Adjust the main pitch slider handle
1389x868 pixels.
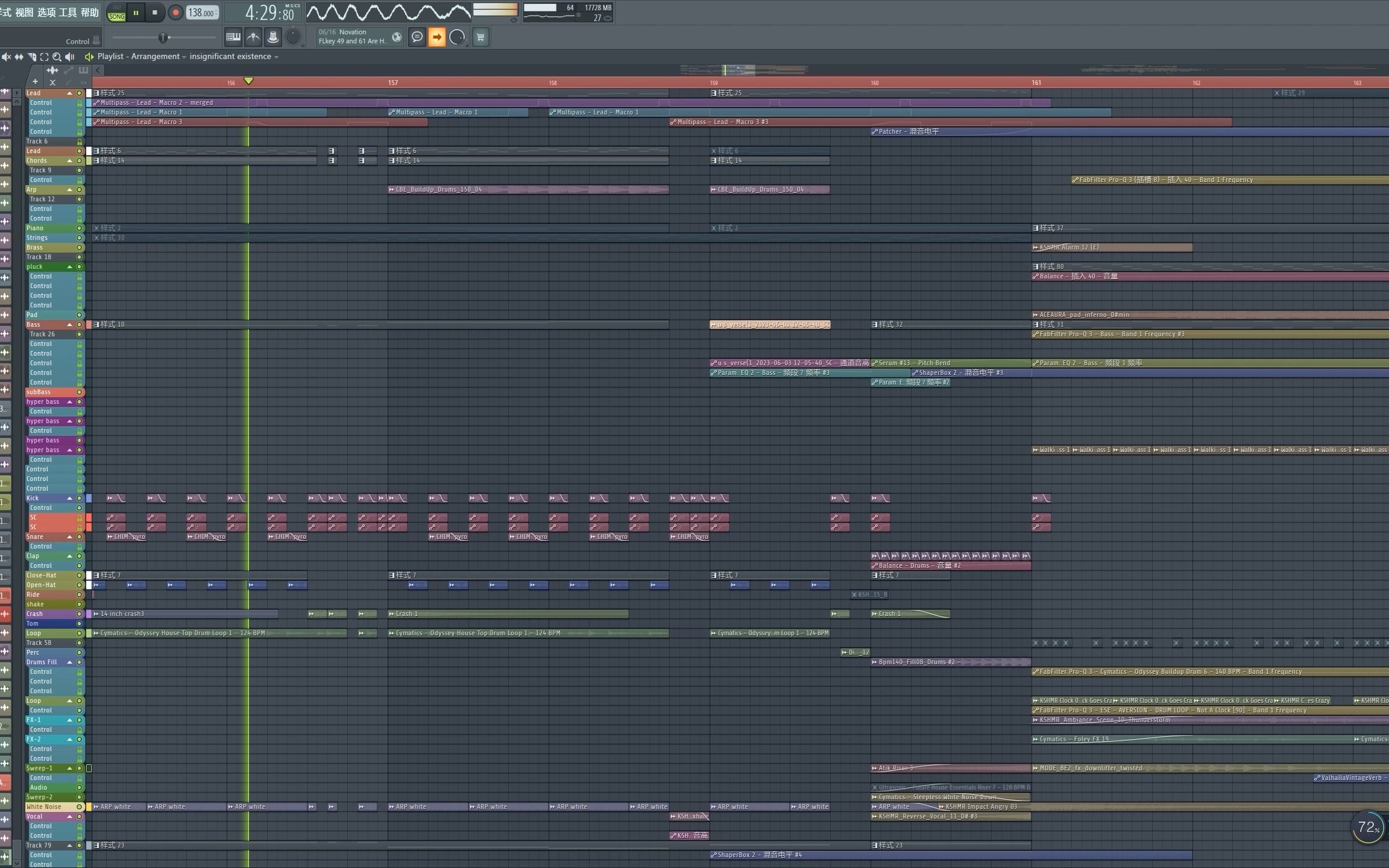163,37
